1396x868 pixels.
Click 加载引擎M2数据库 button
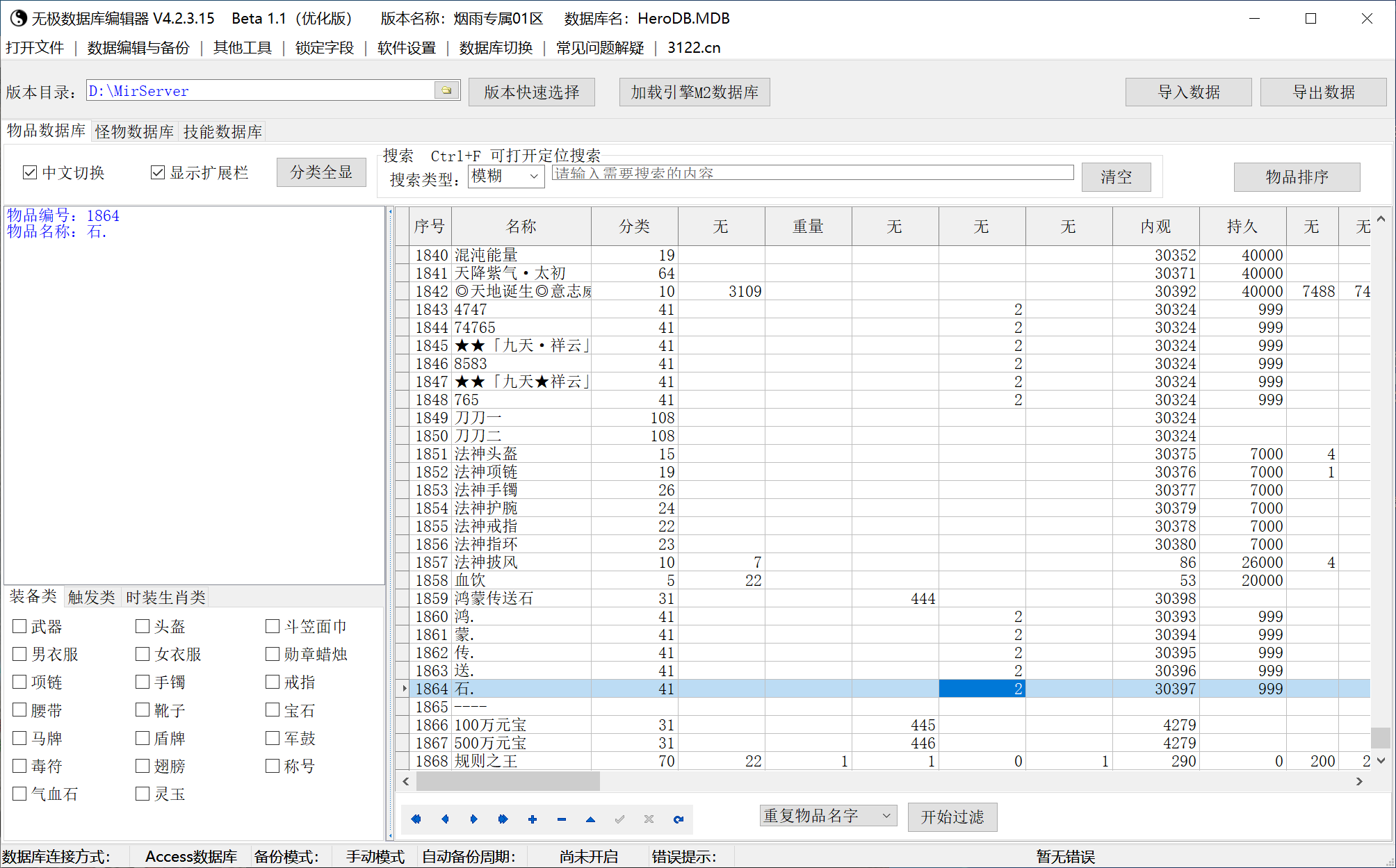click(695, 92)
